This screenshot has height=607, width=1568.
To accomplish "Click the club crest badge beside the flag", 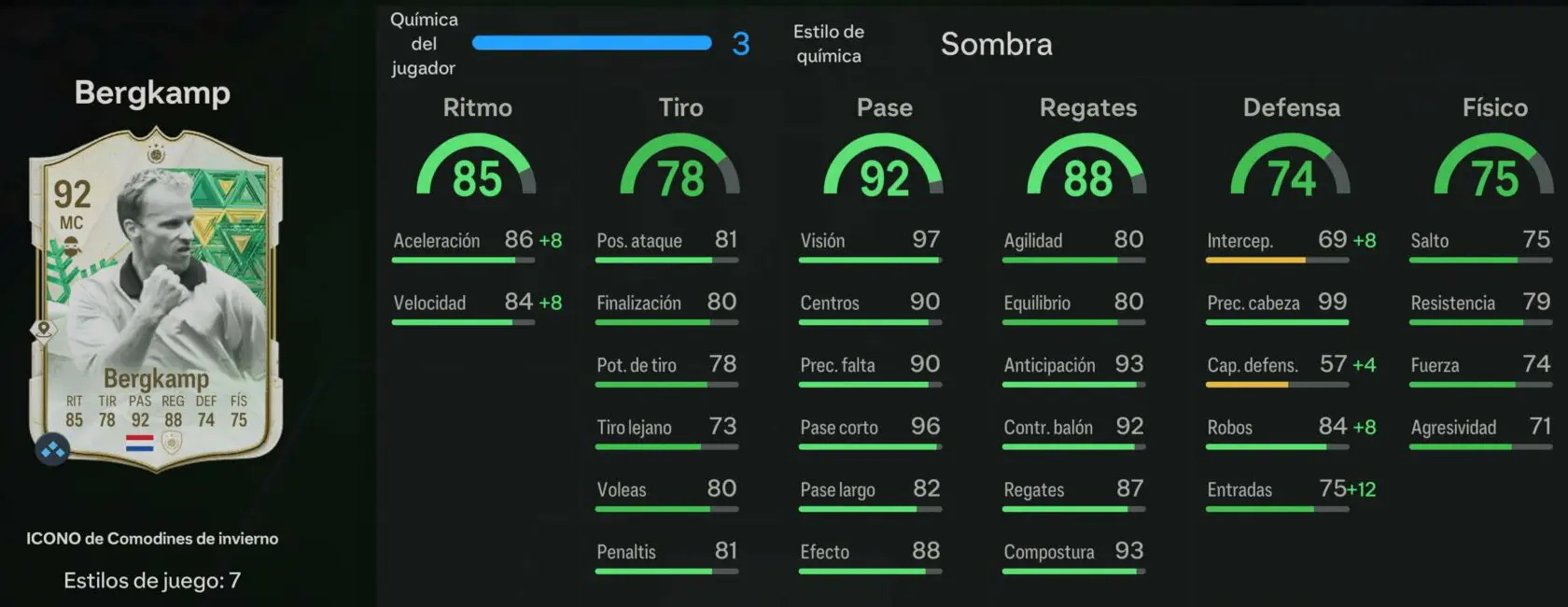I will (x=172, y=443).
